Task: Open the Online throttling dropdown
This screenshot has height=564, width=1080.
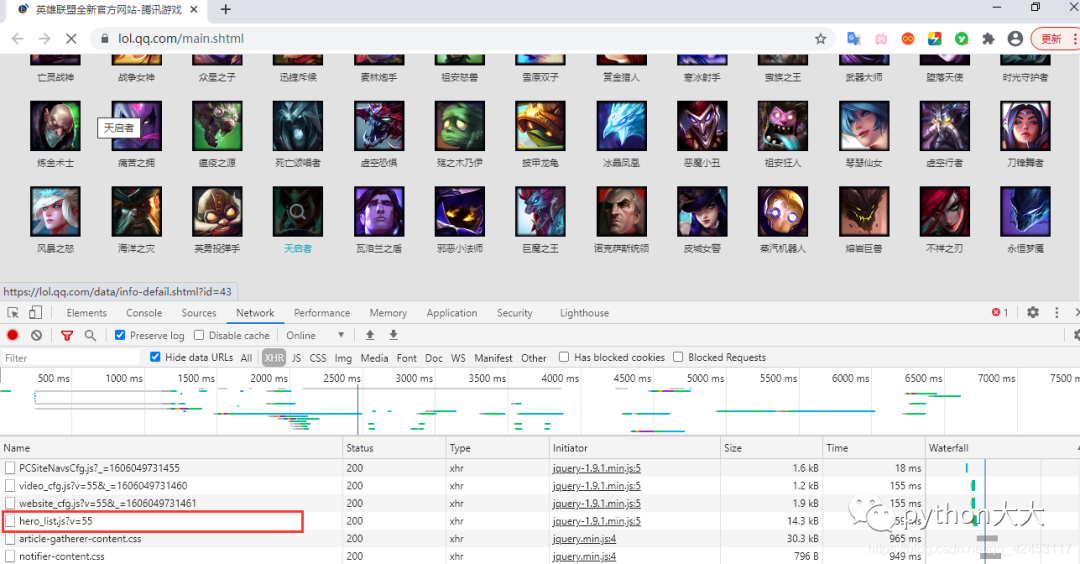Action: 315,335
